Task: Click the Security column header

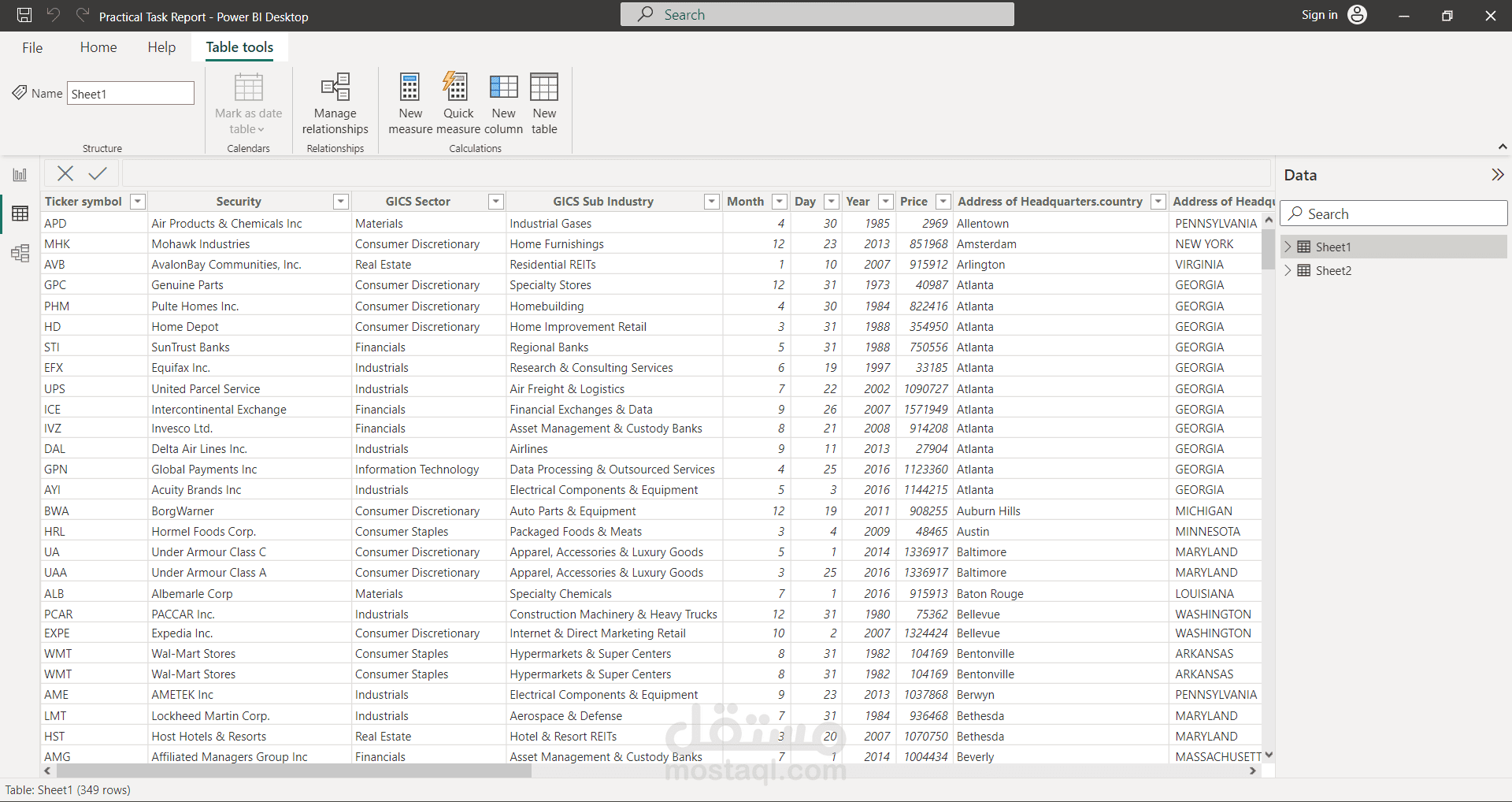Action: [x=239, y=202]
